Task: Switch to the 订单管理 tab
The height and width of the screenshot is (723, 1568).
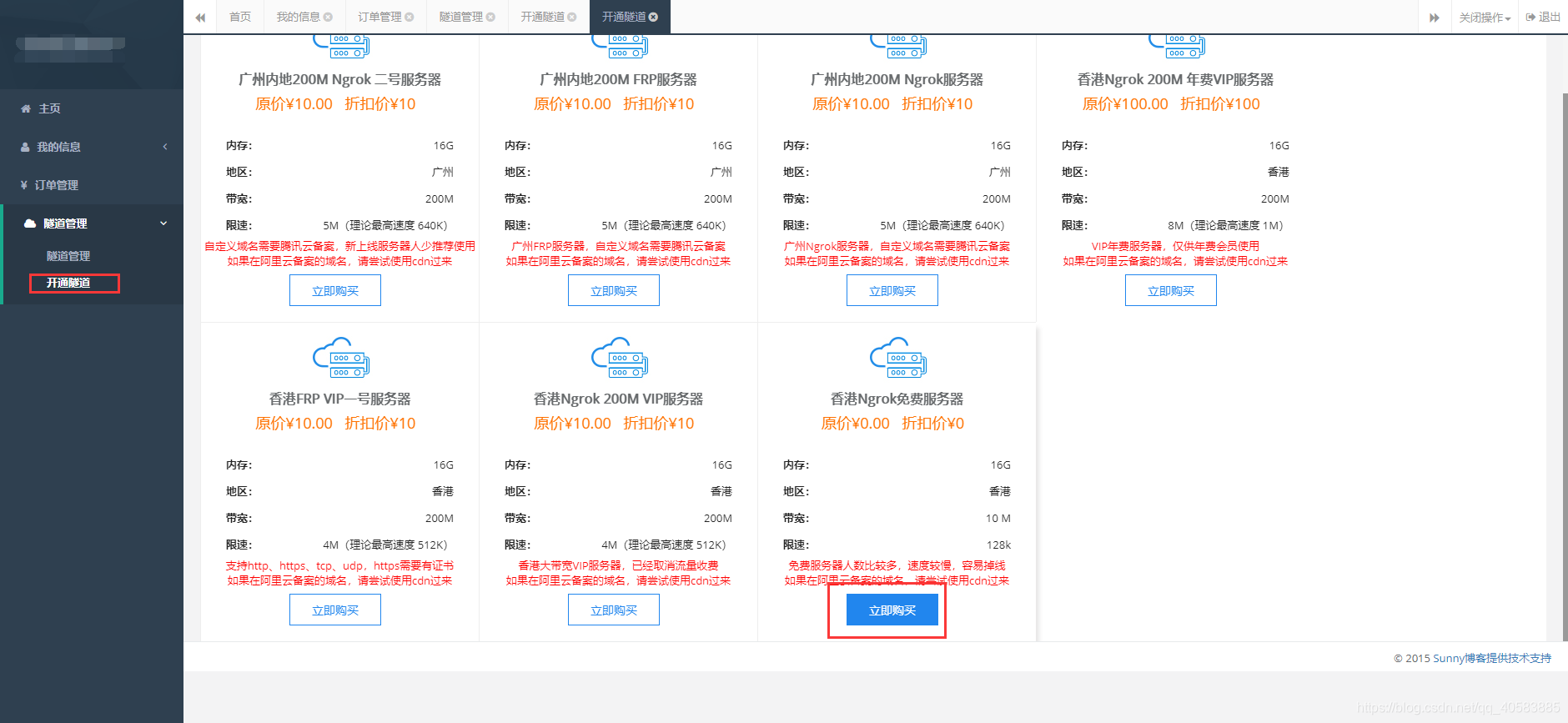Action: point(379,17)
